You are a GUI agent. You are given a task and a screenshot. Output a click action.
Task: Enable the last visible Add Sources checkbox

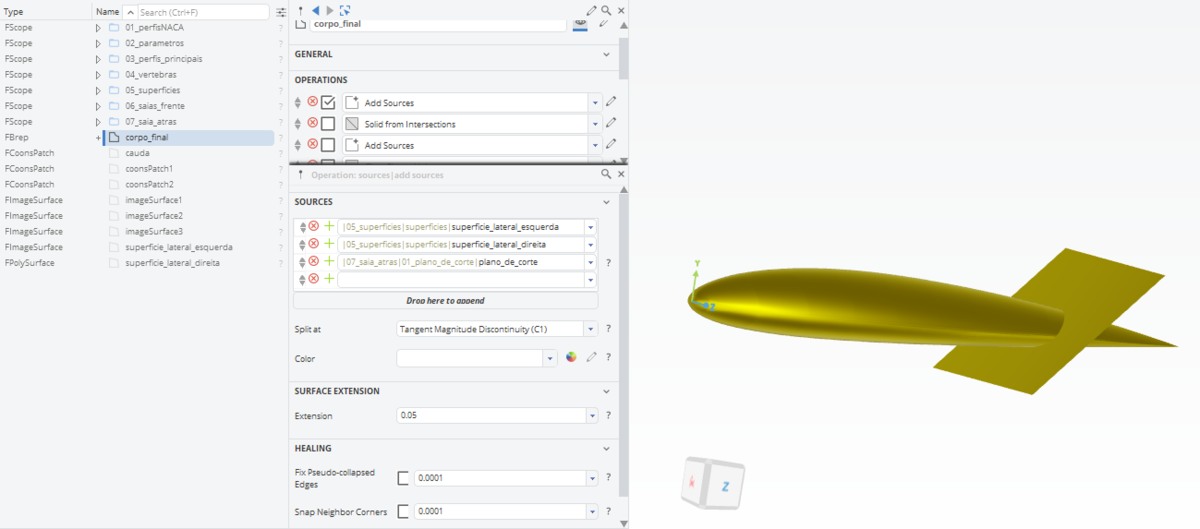point(328,145)
